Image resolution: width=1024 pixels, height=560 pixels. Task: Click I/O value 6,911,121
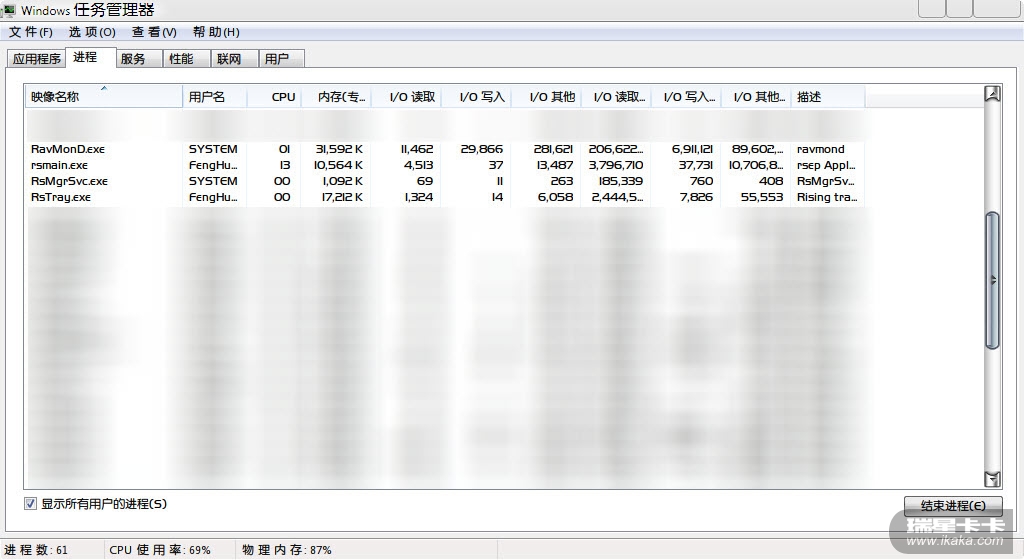click(692, 149)
